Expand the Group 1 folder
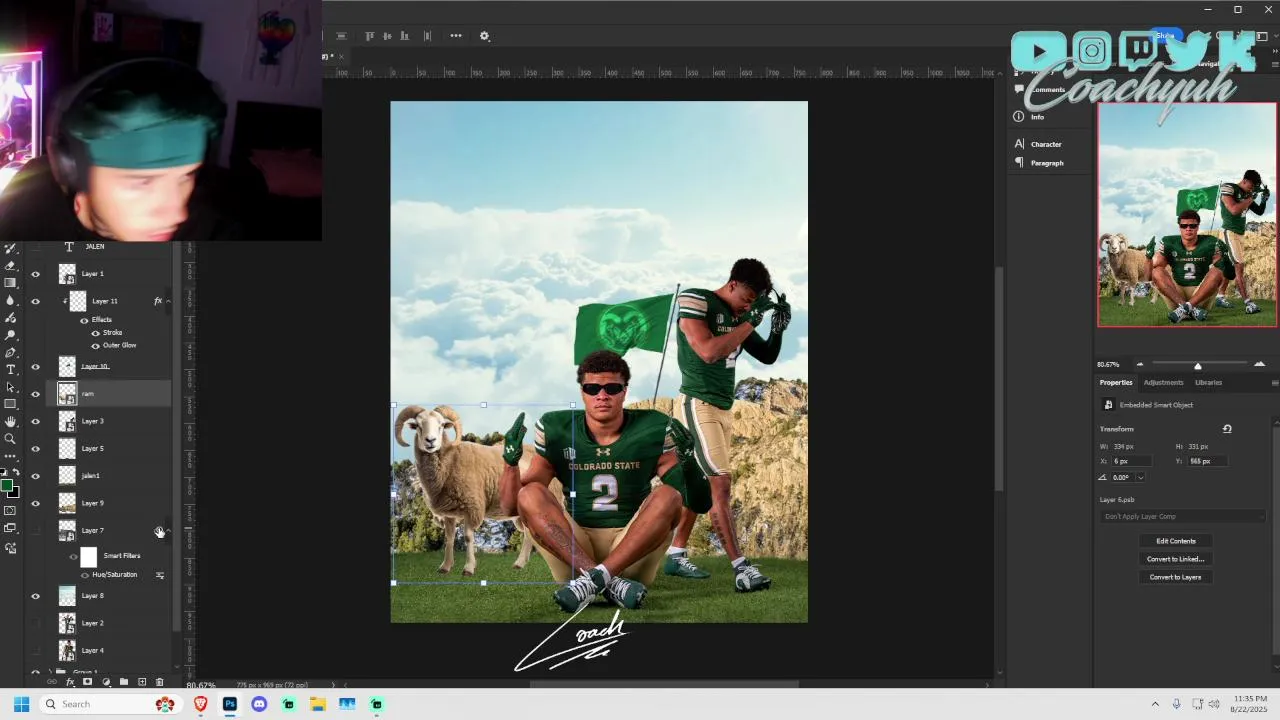 pyautogui.click(x=50, y=672)
